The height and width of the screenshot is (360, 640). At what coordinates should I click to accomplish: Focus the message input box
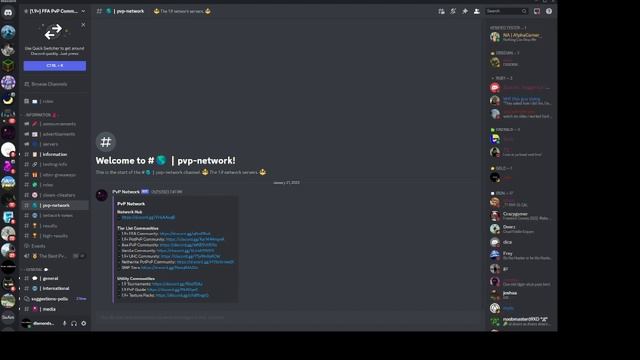pos(287,317)
